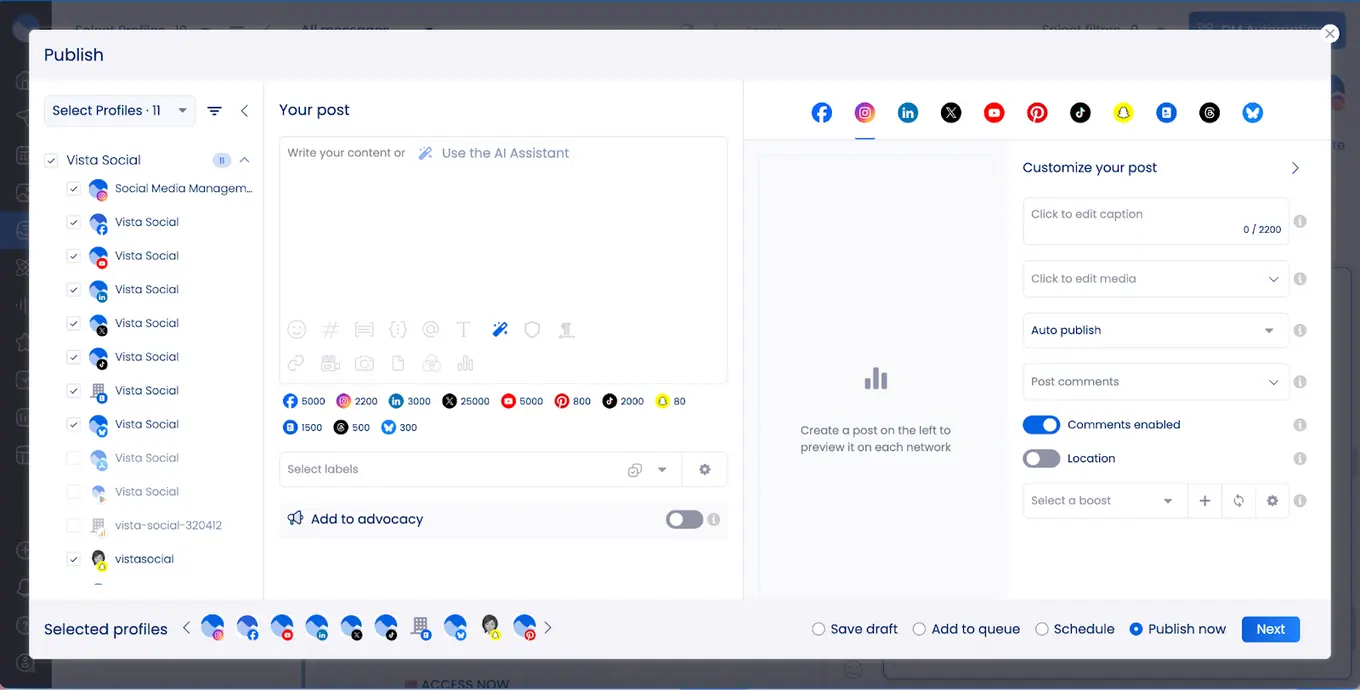Open the emoji picker in the post editor

point(296,329)
